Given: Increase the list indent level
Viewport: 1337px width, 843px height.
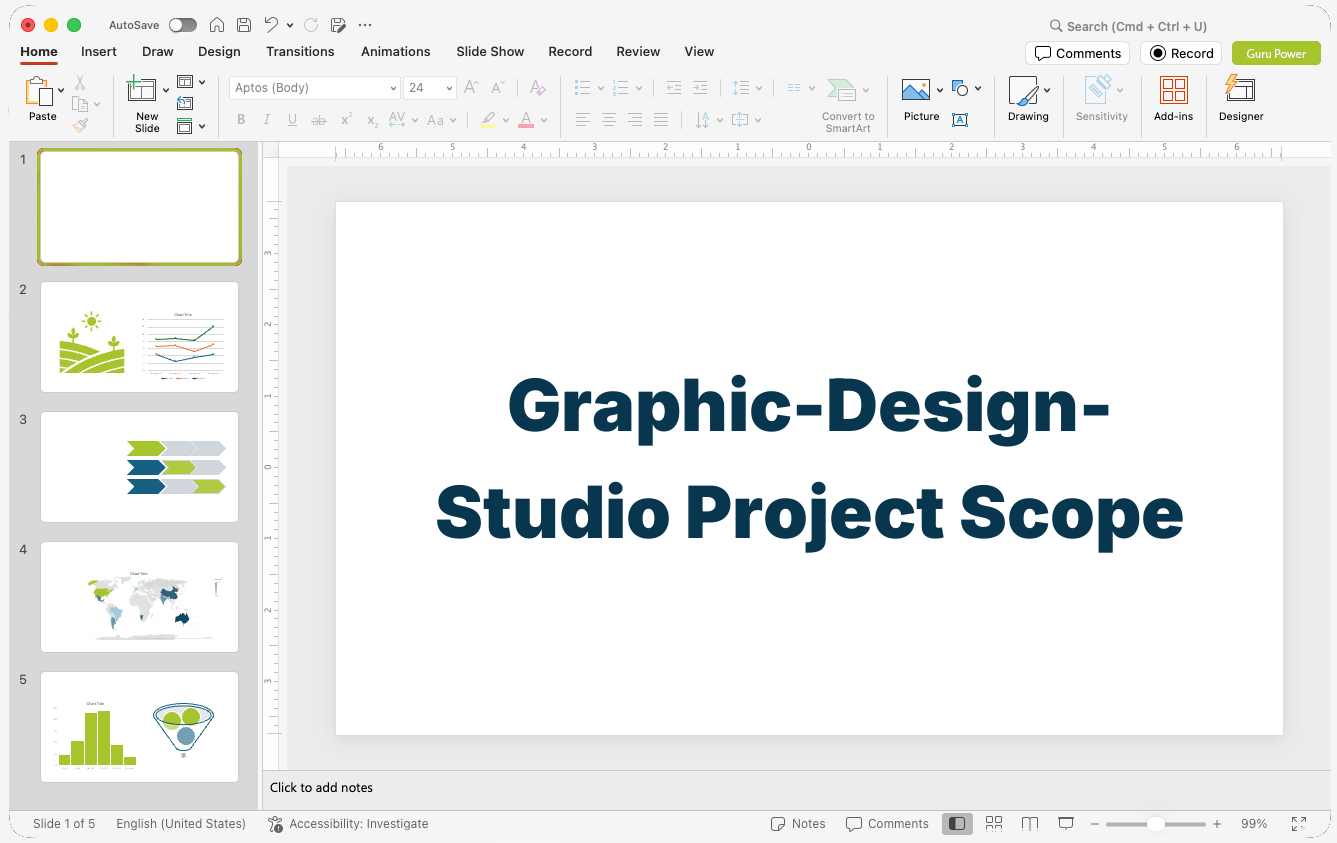Looking at the screenshot, I should pyautogui.click(x=700, y=88).
